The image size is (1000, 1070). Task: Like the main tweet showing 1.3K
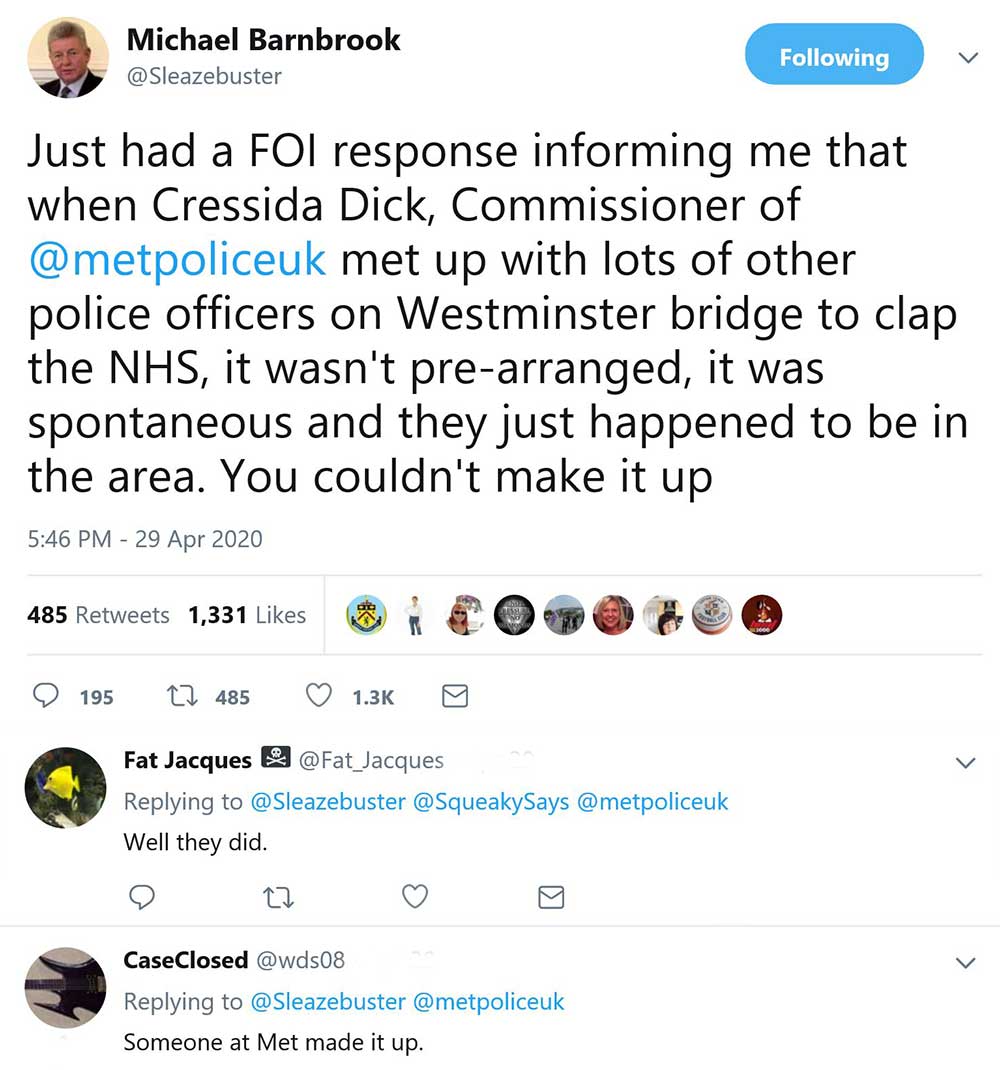click(318, 696)
